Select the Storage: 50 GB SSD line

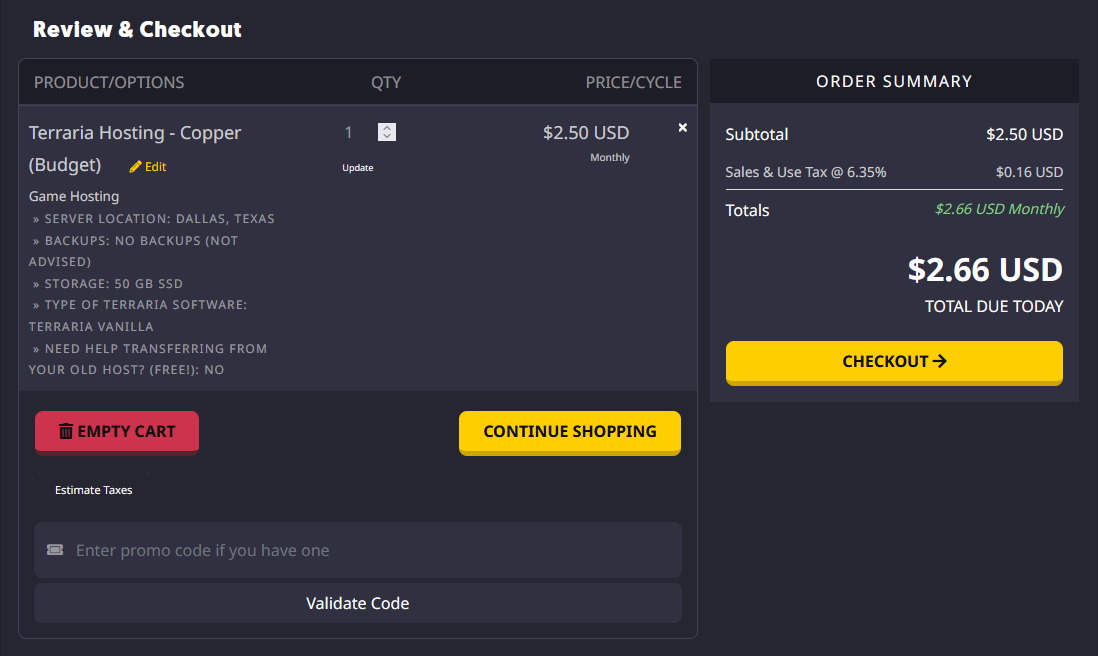click(108, 284)
